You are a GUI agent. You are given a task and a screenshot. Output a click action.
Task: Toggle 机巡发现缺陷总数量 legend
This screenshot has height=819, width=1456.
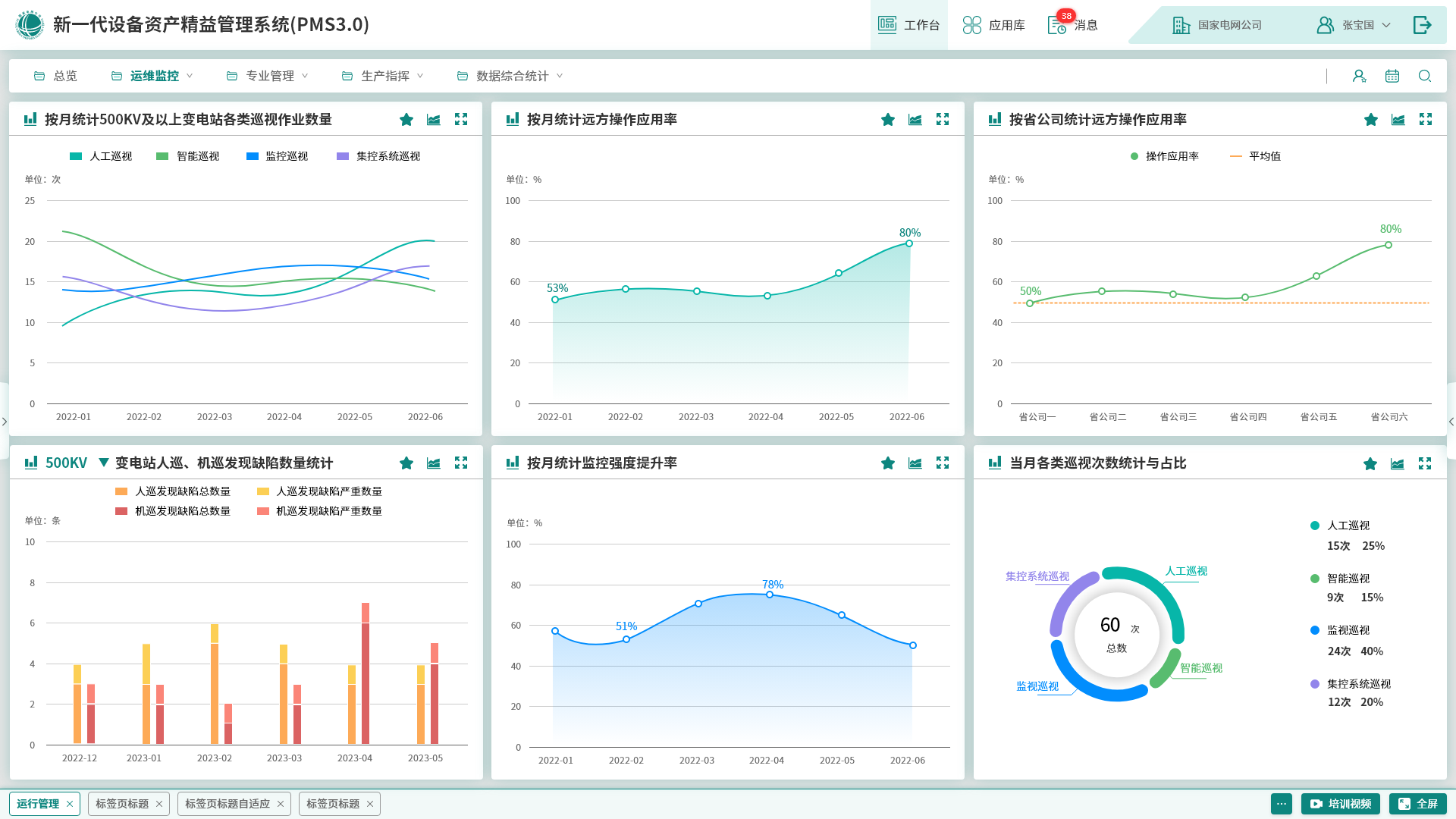(173, 511)
